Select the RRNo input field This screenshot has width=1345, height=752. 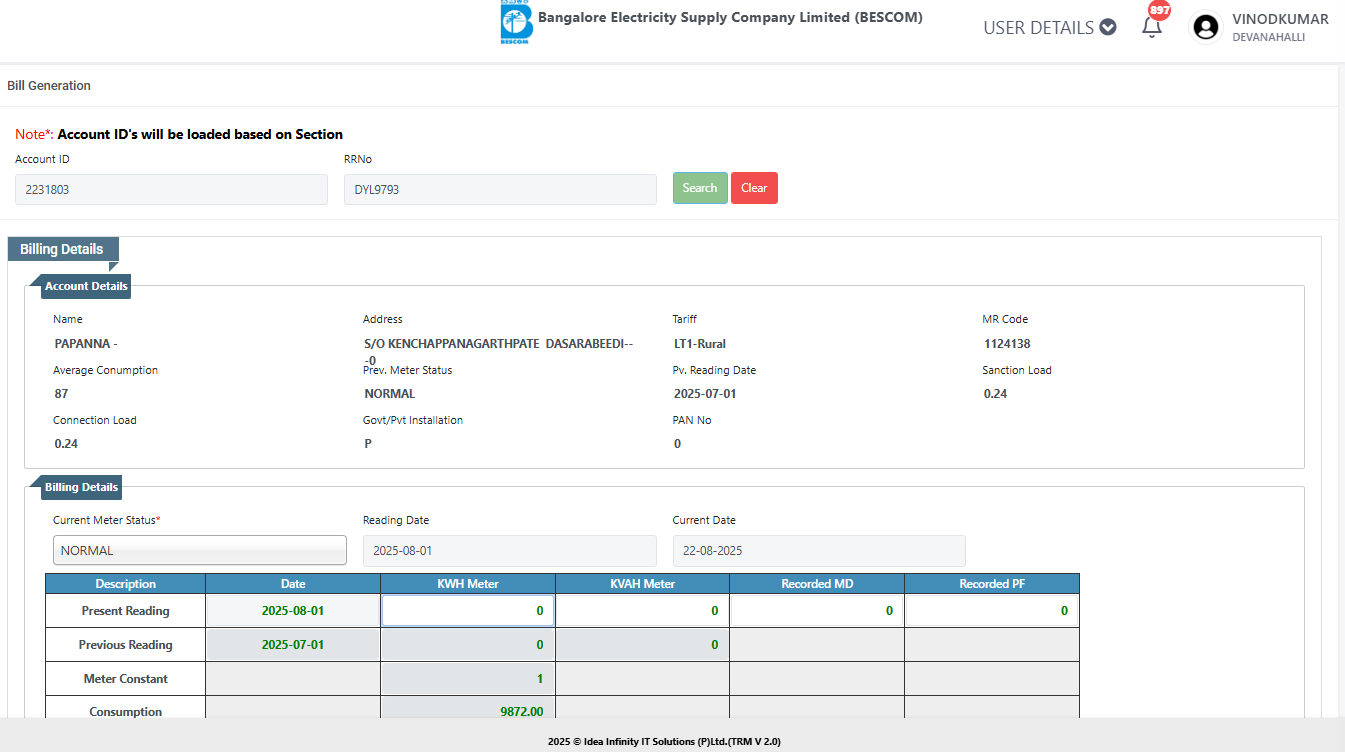tap(500, 189)
